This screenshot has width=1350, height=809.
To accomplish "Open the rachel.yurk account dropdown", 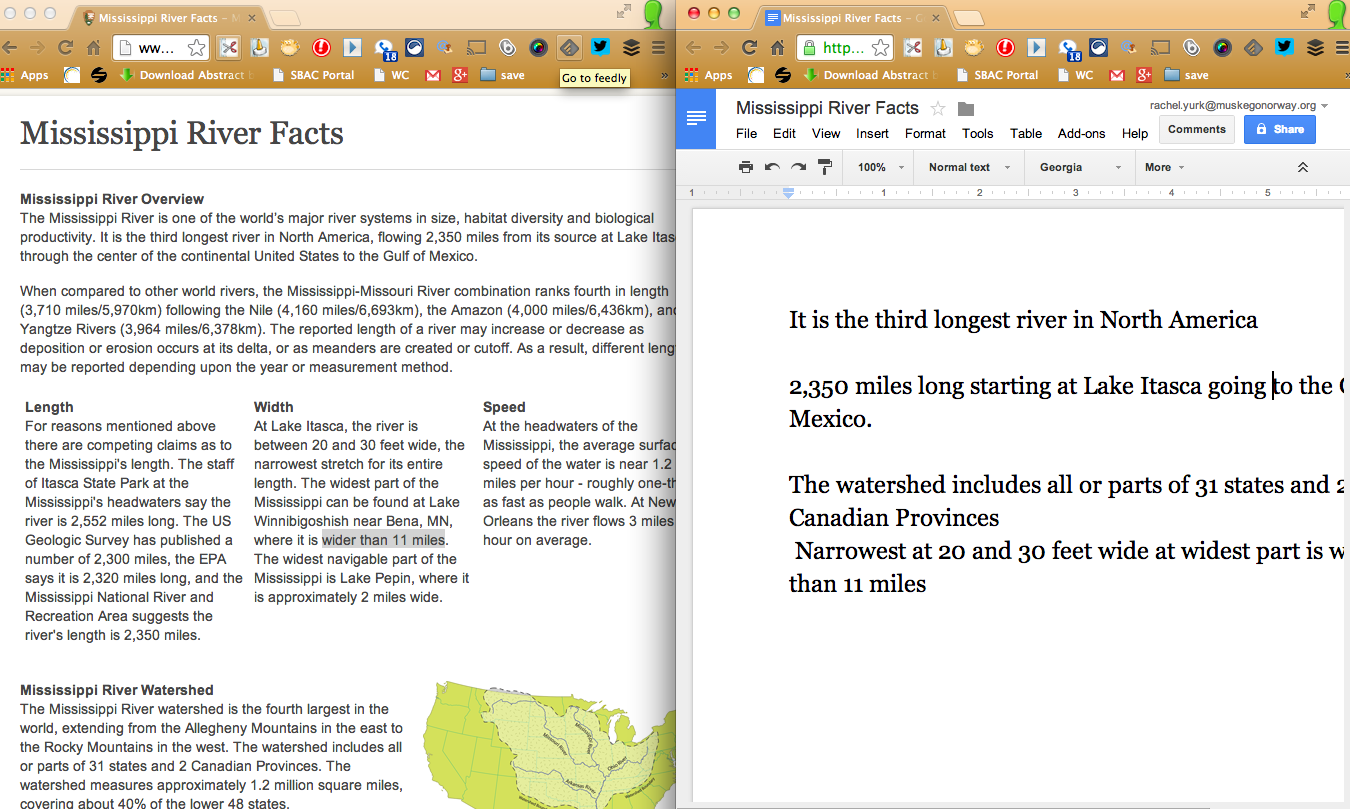I will click(x=1239, y=105).
